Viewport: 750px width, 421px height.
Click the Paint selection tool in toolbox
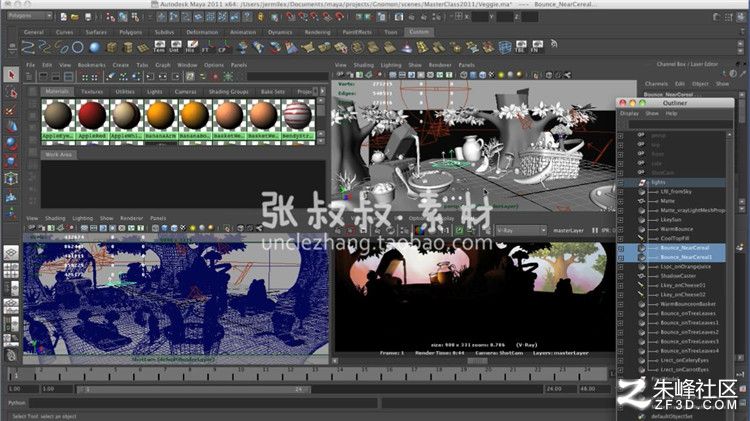click(11, 110)
